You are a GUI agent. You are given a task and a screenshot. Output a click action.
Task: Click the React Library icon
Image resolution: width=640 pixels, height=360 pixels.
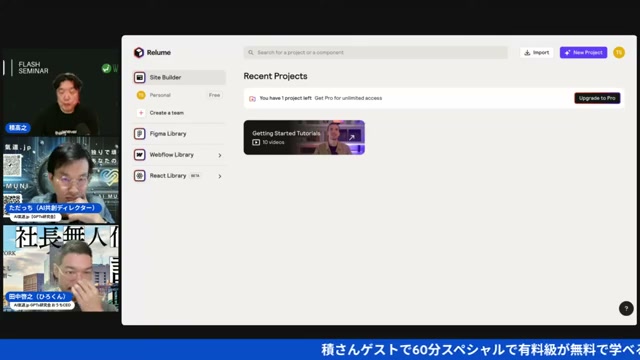pos(140,176)
